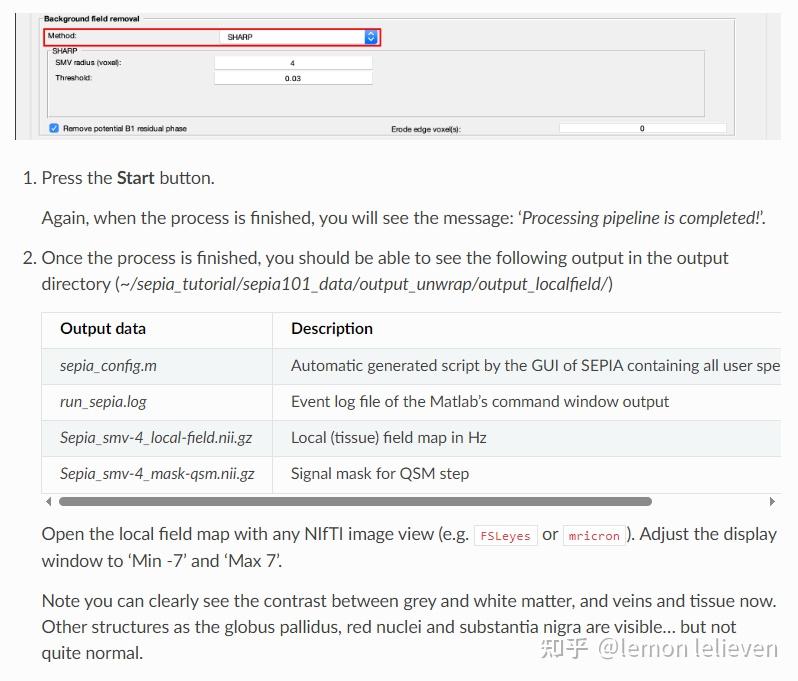Click the FSLeyes code tag
Screen dimensions: 798x681
[x=505, y=535]
